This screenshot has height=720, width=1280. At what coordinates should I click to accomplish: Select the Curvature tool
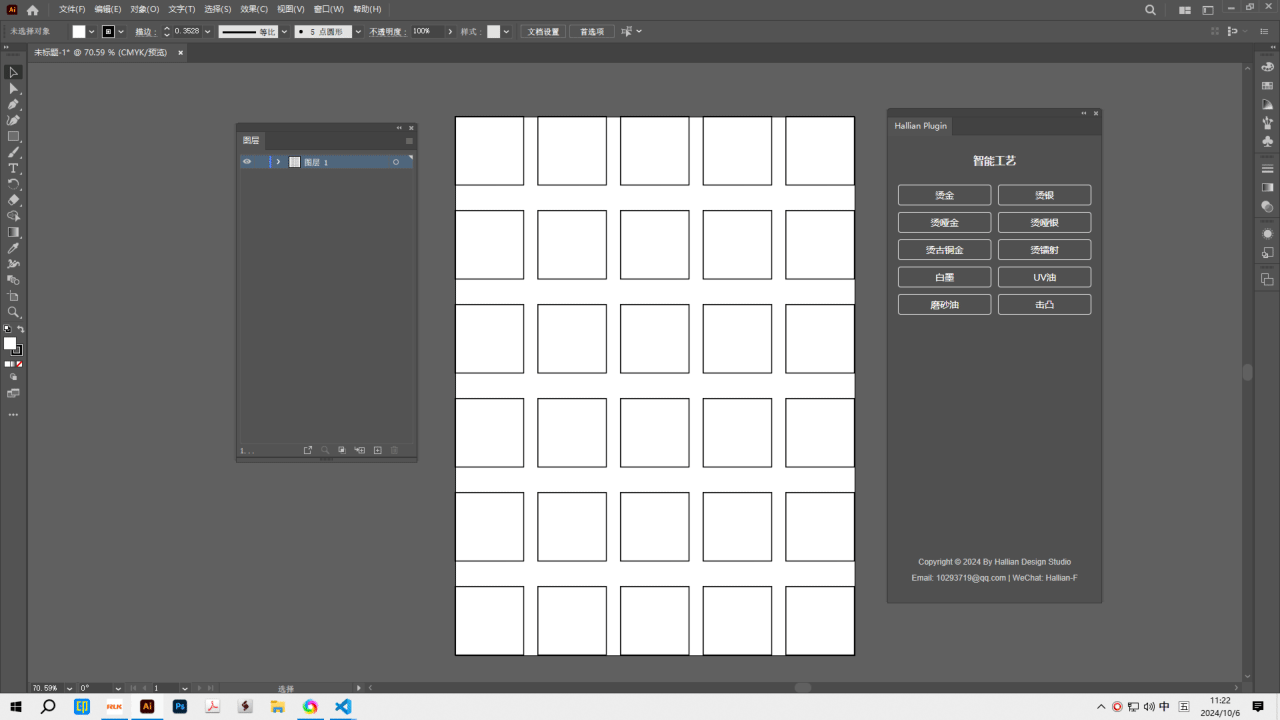[x=14, y=120]
